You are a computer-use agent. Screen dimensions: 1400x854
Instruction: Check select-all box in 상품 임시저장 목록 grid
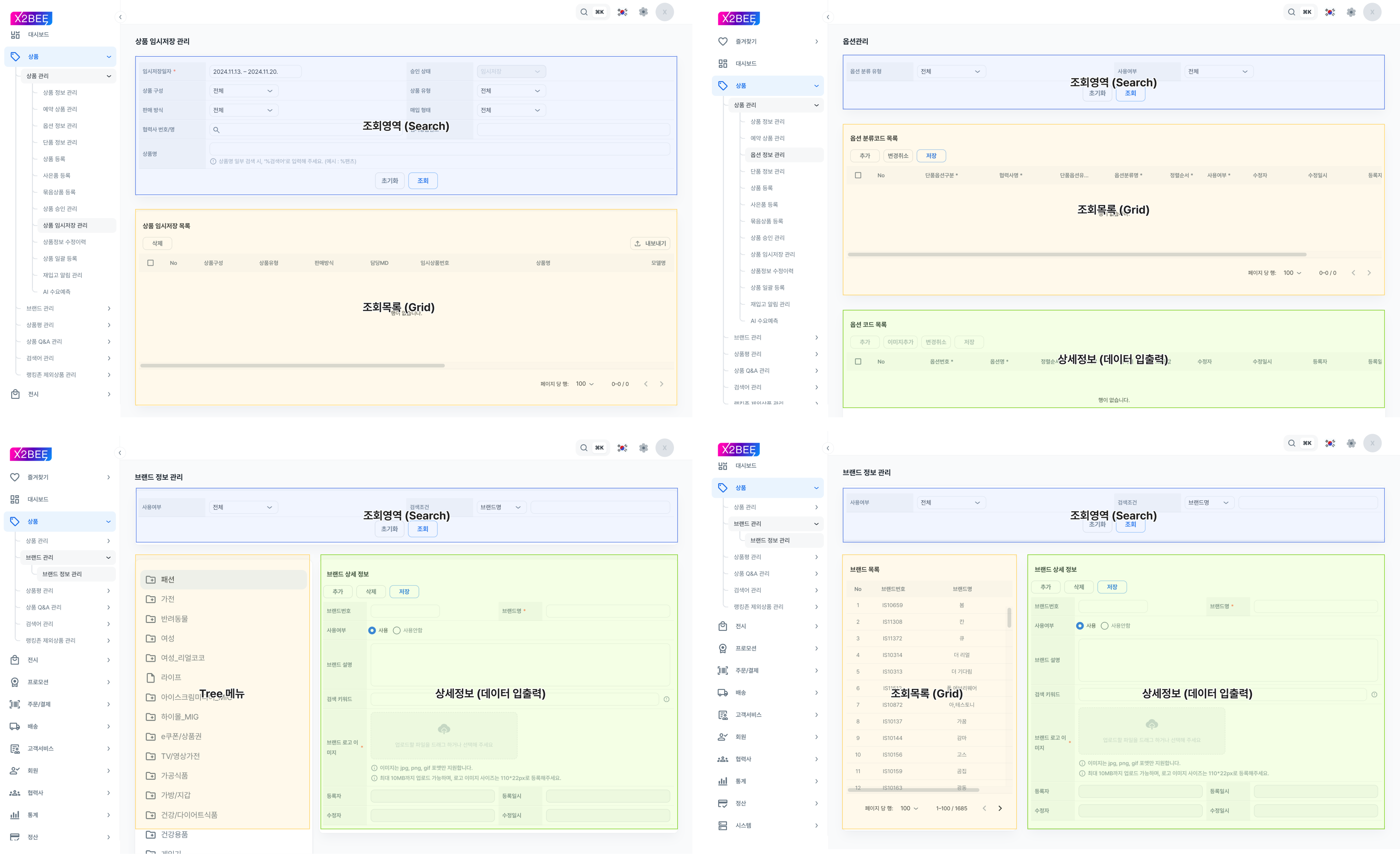151,263
